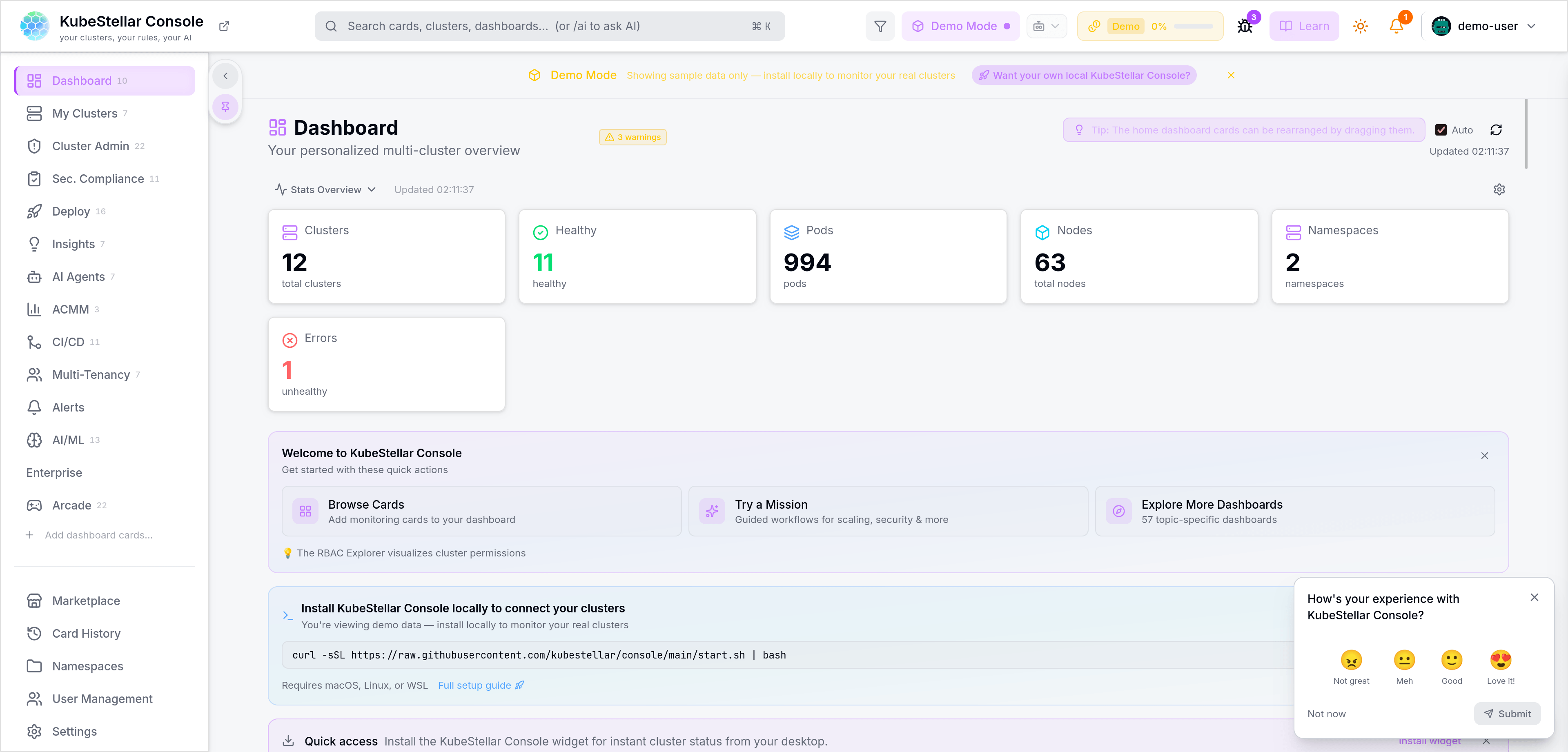Open KubeStellar Console external link icon
Screen dimensions: 1568x752
coord(224,26)
